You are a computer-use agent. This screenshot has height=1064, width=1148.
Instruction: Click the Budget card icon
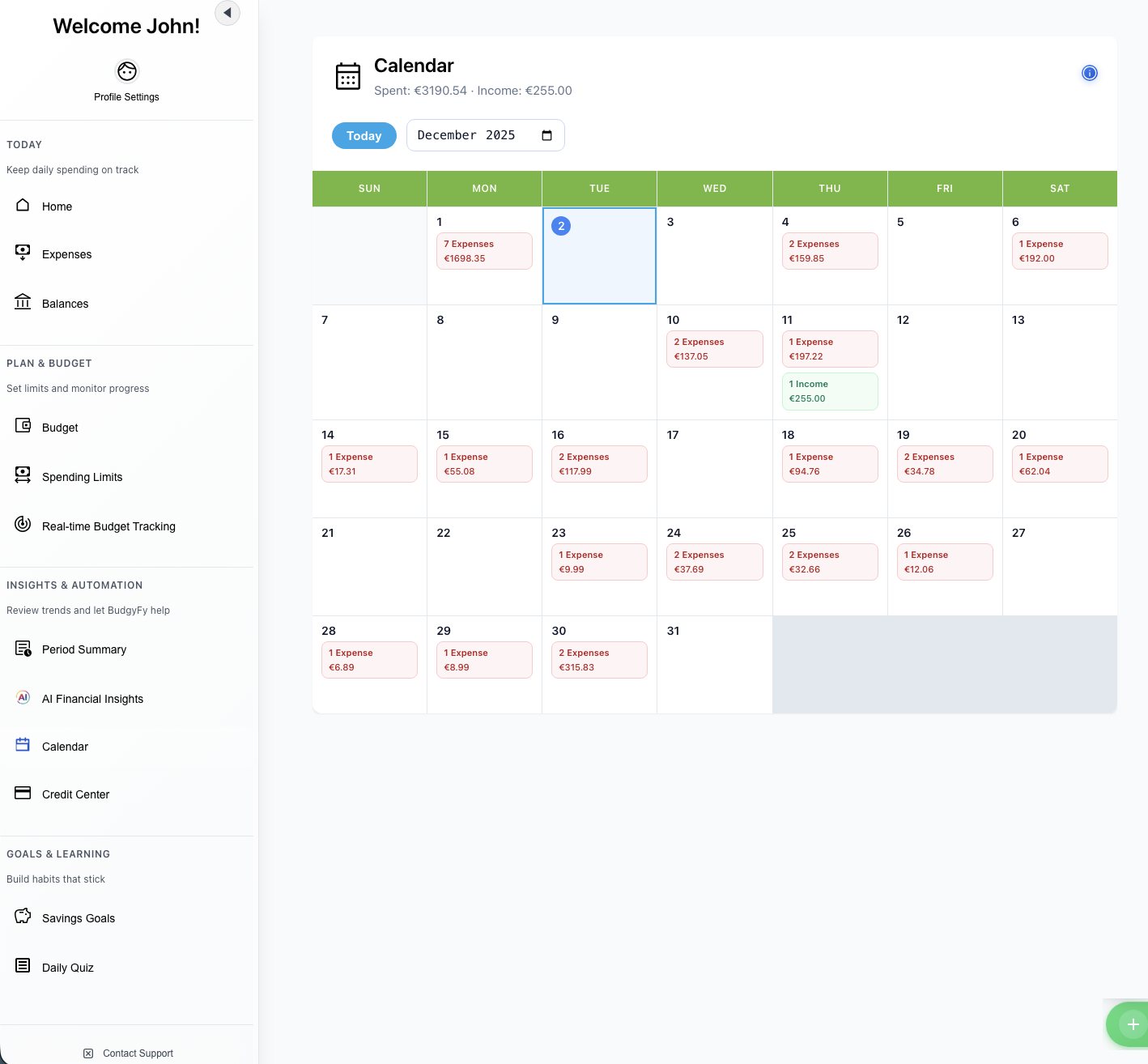point(22,425)
